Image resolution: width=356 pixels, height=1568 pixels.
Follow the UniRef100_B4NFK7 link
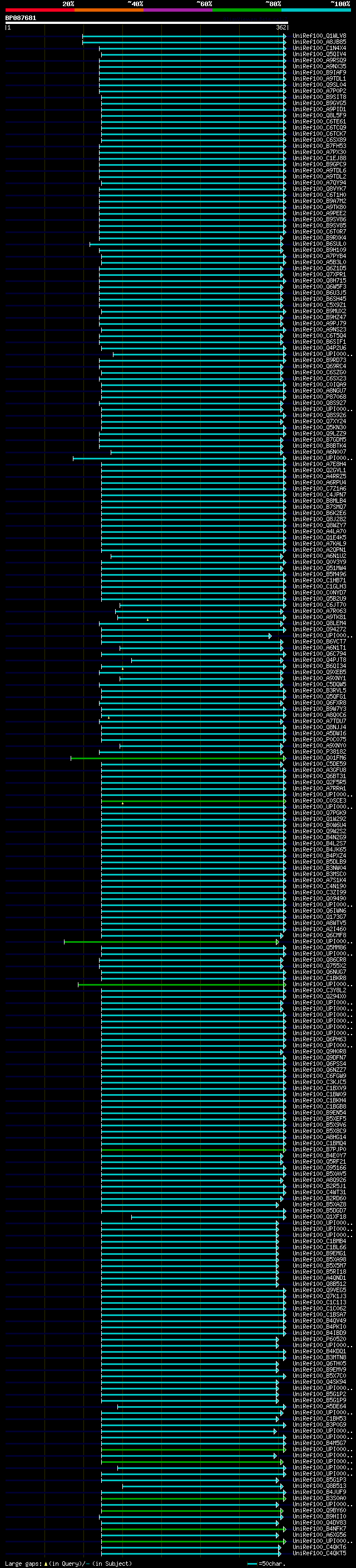click(x=319, y=1529)
